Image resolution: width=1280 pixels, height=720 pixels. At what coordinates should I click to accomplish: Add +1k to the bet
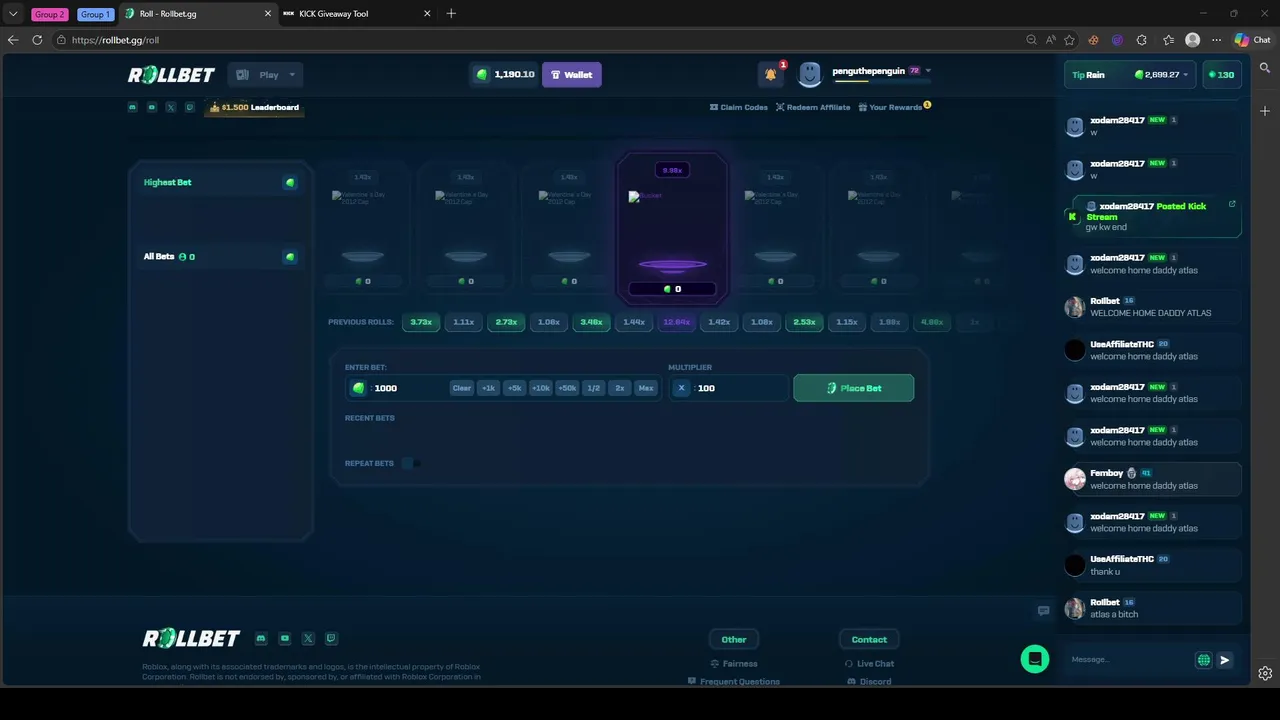[x=488, y=388]
